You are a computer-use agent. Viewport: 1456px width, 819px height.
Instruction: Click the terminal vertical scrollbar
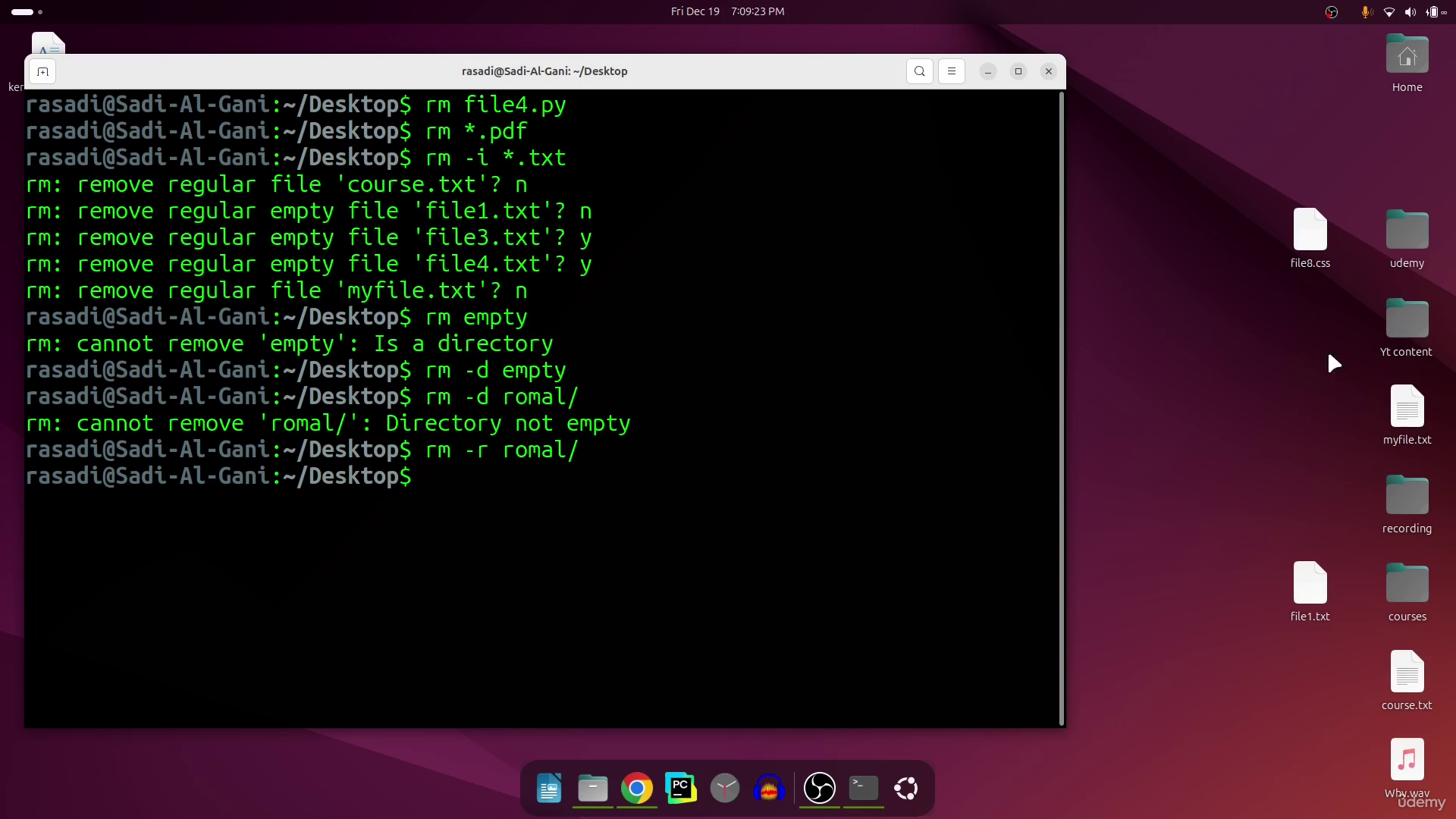coord(1061,408)
